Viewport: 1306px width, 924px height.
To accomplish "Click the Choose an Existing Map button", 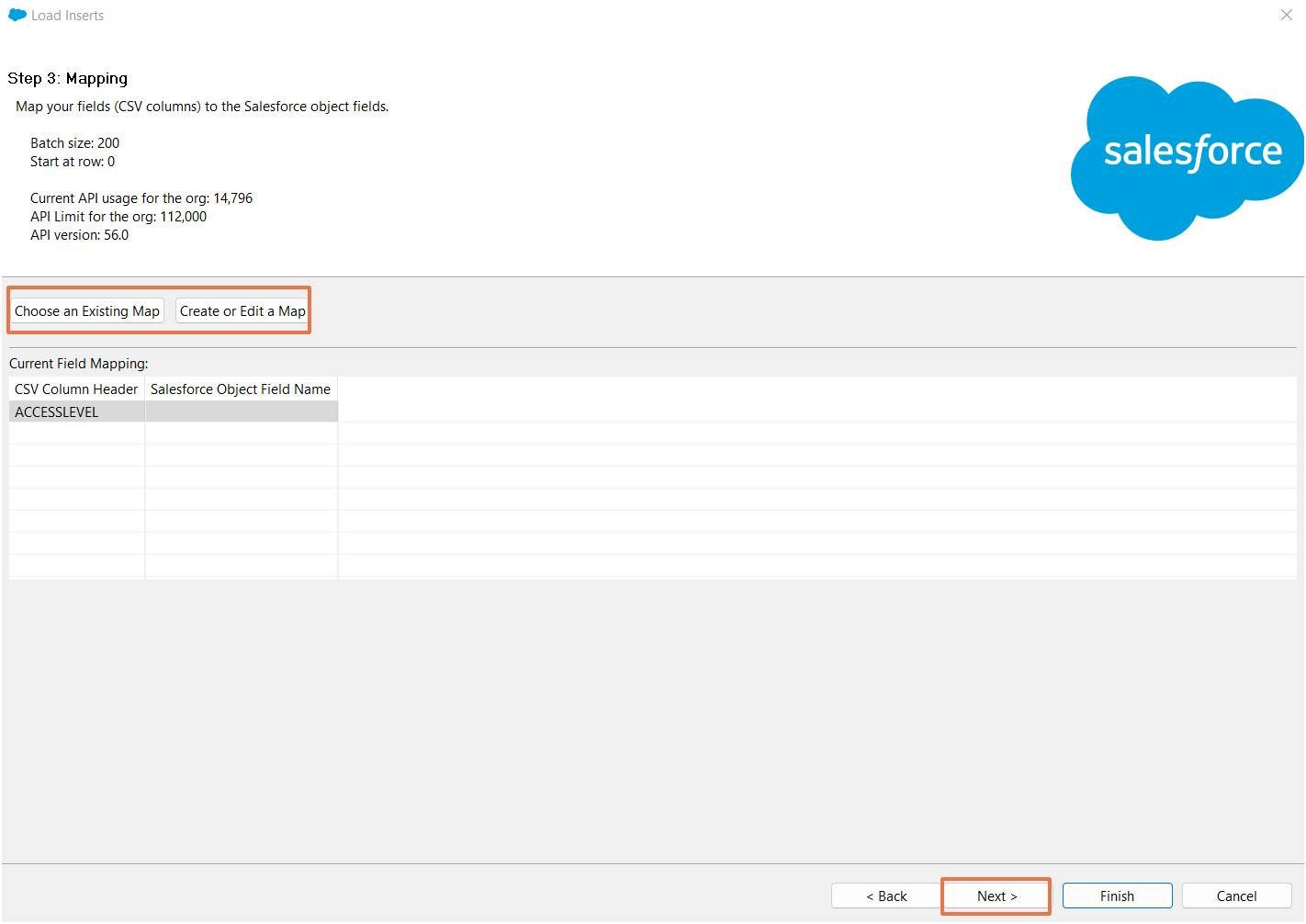I will [x=87, y=310].
